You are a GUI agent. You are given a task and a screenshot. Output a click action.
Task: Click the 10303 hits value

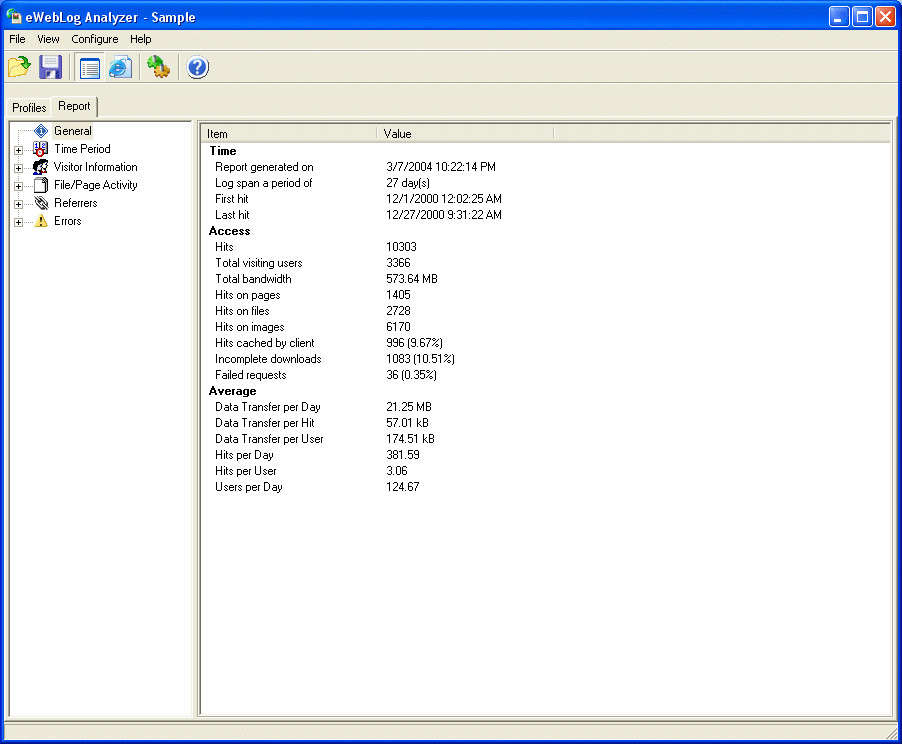tap(402, 247)
